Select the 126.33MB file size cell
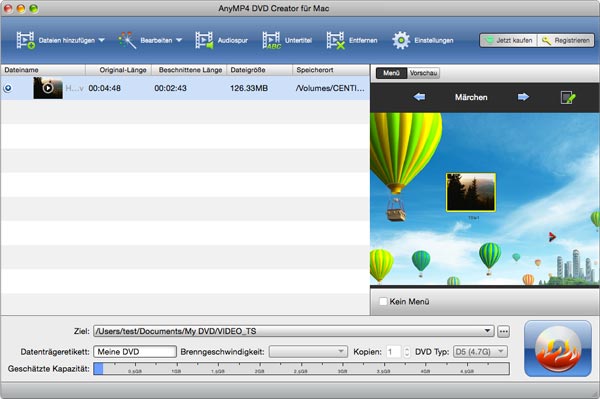 click(x=249, y=88)
